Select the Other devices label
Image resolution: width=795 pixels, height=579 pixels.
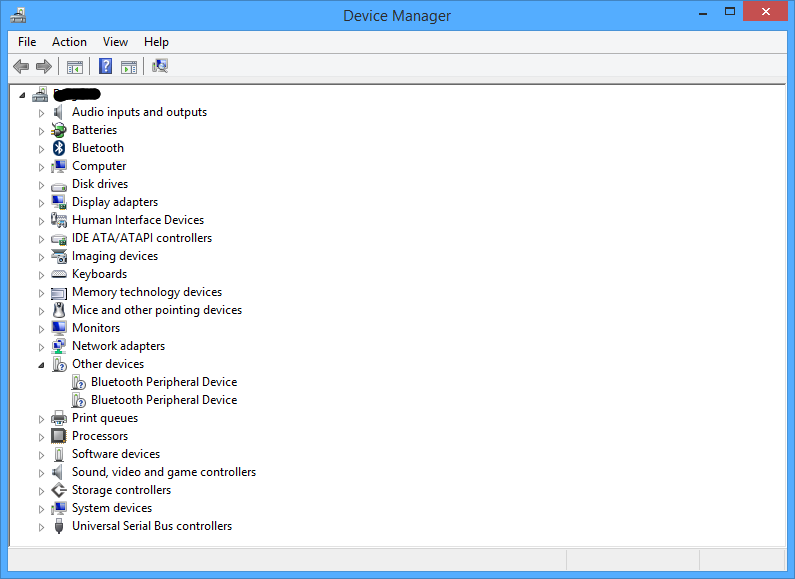[x=108, y=364]
